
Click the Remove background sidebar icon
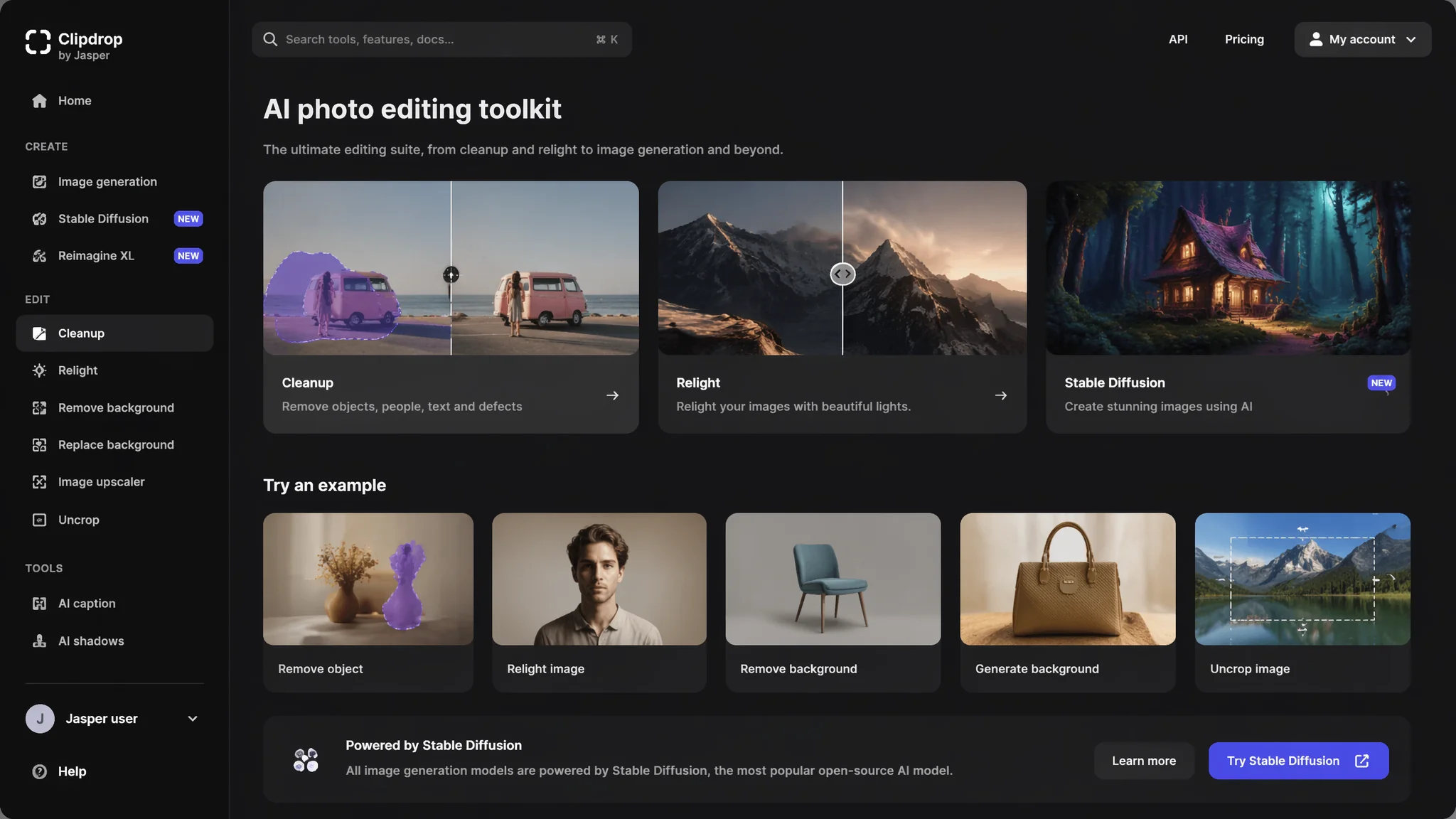tap(40, 408)
